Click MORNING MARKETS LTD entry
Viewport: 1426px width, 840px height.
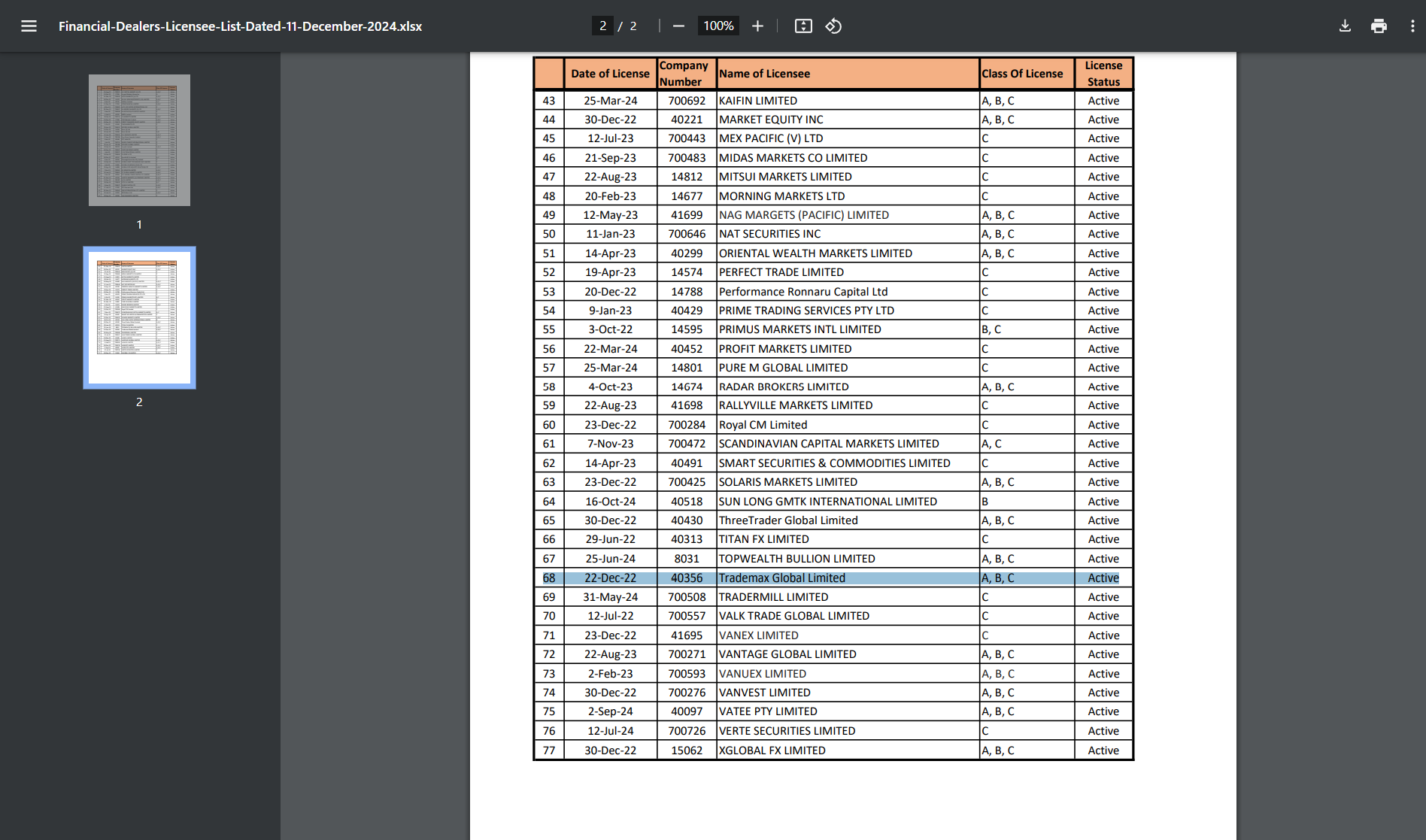click(x=781, y=196)
